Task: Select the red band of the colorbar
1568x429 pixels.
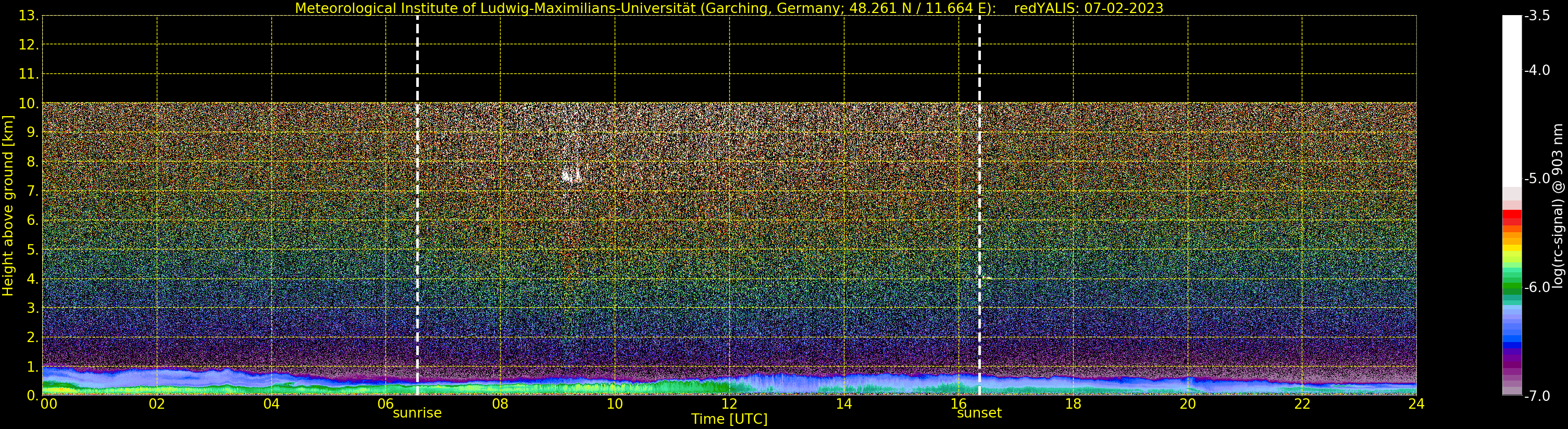Action: click(x=1511, y=217)
